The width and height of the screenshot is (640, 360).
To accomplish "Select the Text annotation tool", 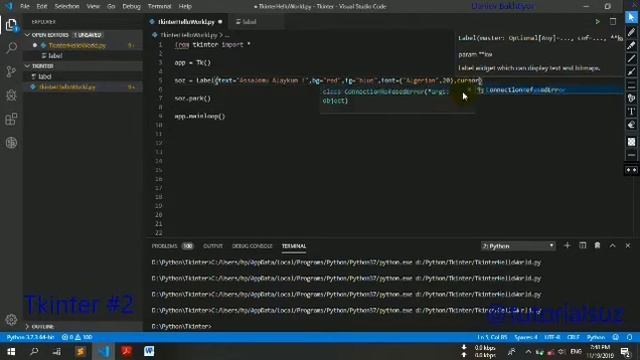I will point(631,111).
